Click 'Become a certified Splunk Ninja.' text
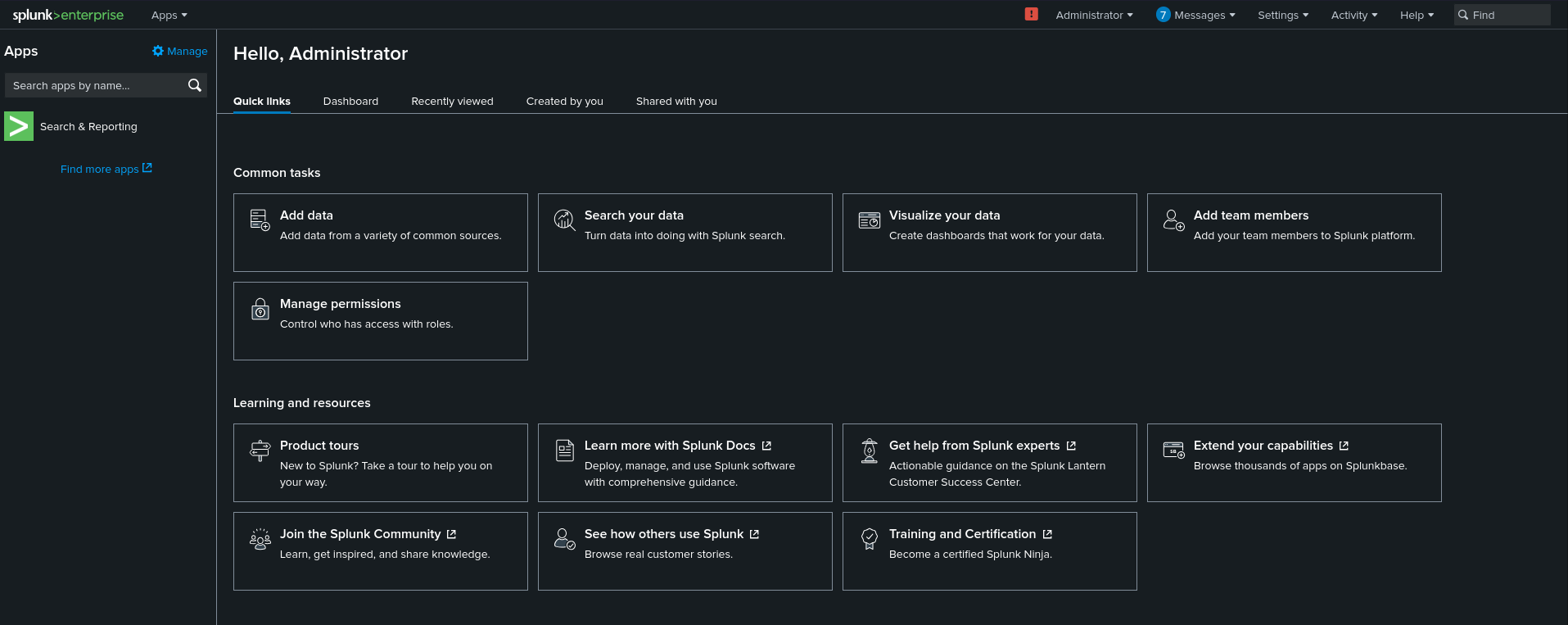1568x625 pixels. point(970,555)
